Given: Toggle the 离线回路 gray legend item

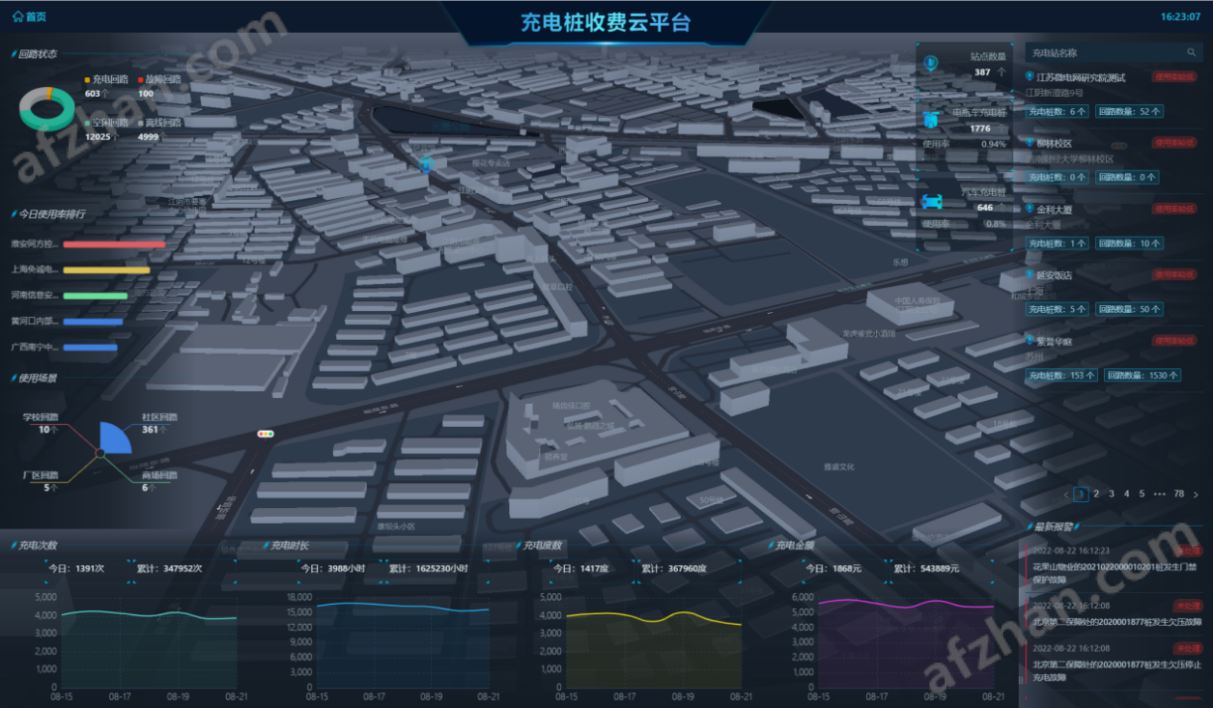Looking at the screenshot, I should 160,122.
